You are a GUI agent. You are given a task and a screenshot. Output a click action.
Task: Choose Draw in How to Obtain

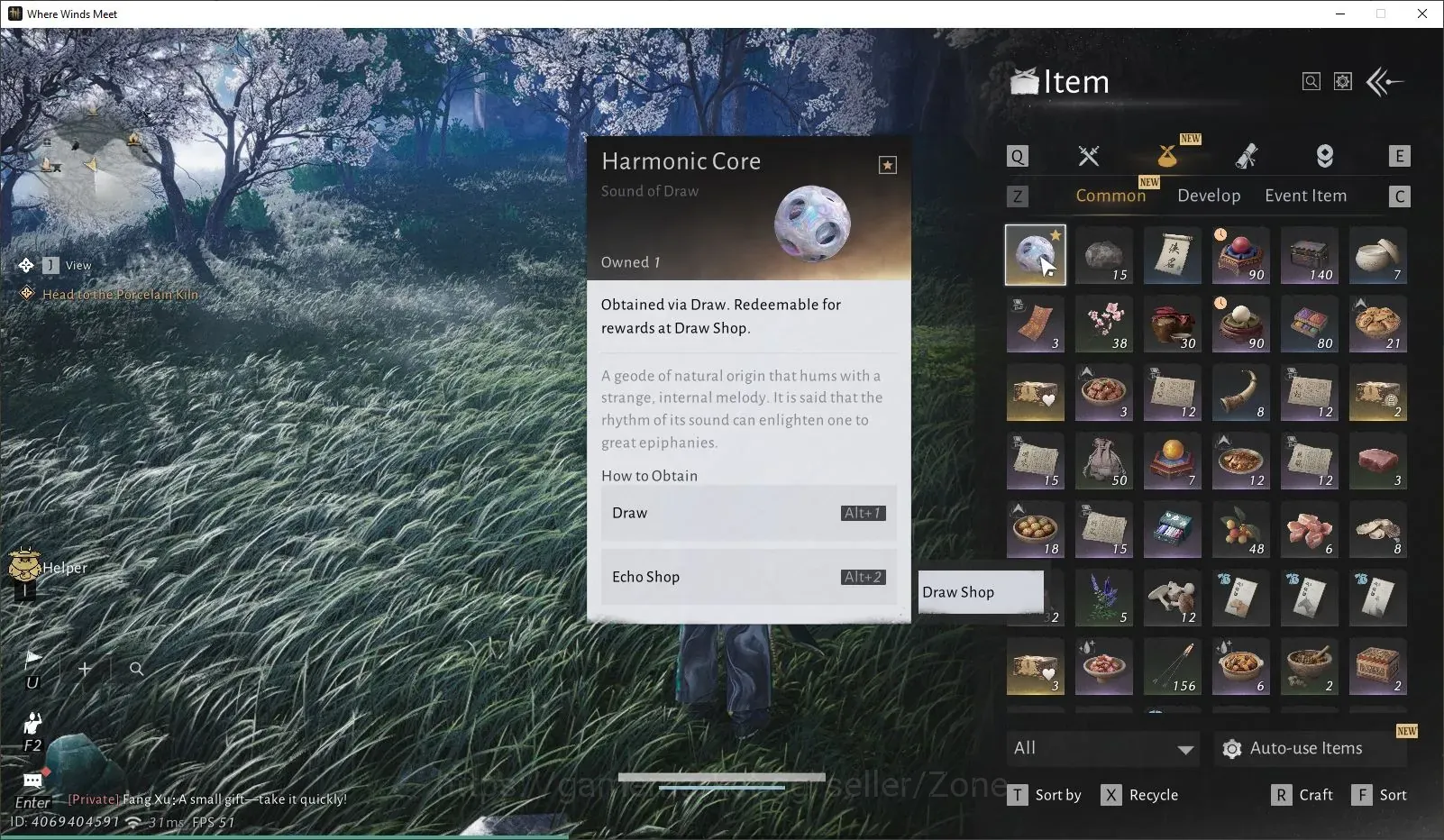click(x=749, y=513)
